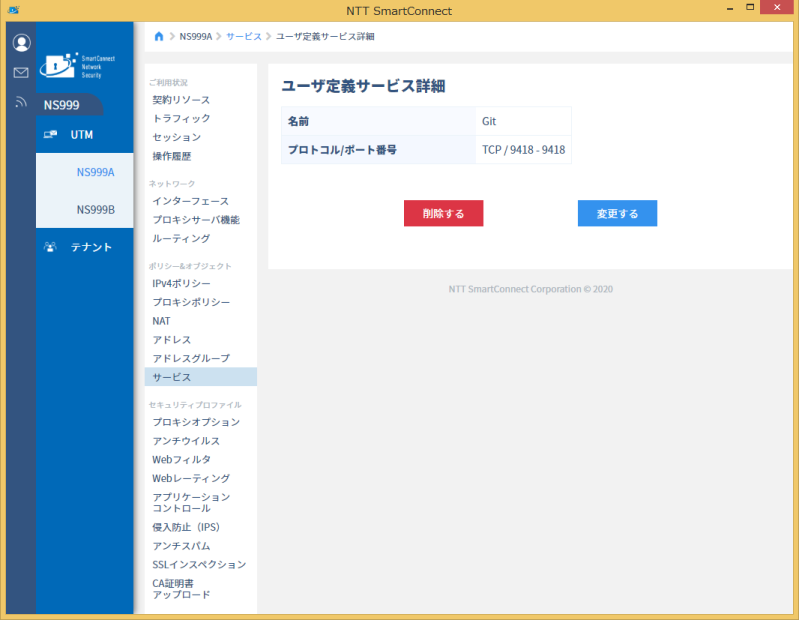Click the red 削除する button
The width and height of the screenshot is (799, 620).
click(x=443, y=213)
